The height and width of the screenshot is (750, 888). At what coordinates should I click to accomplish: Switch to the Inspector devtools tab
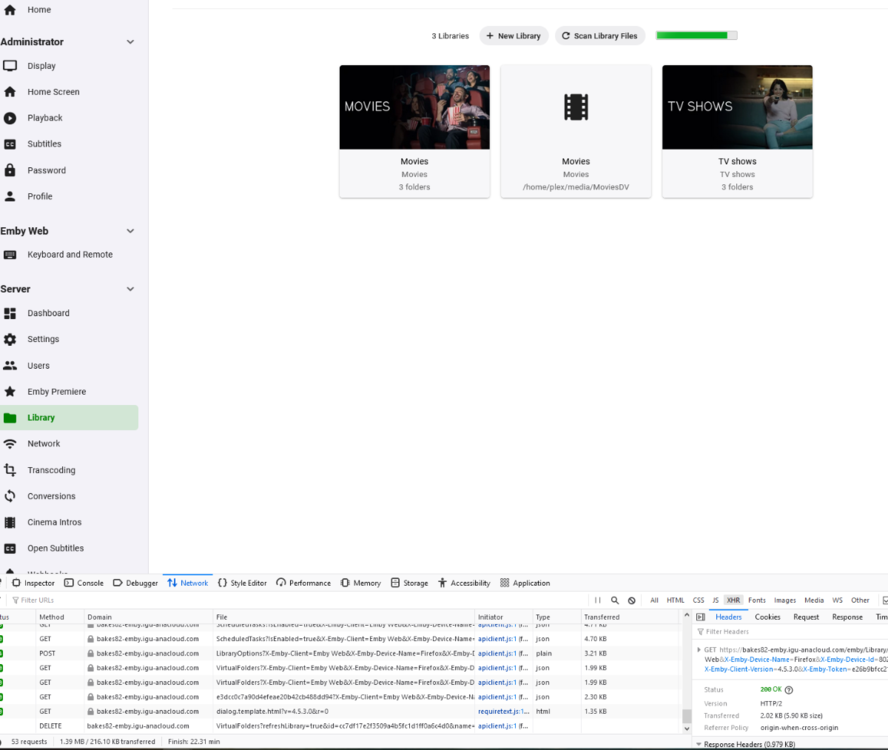[x=33, y=583]
